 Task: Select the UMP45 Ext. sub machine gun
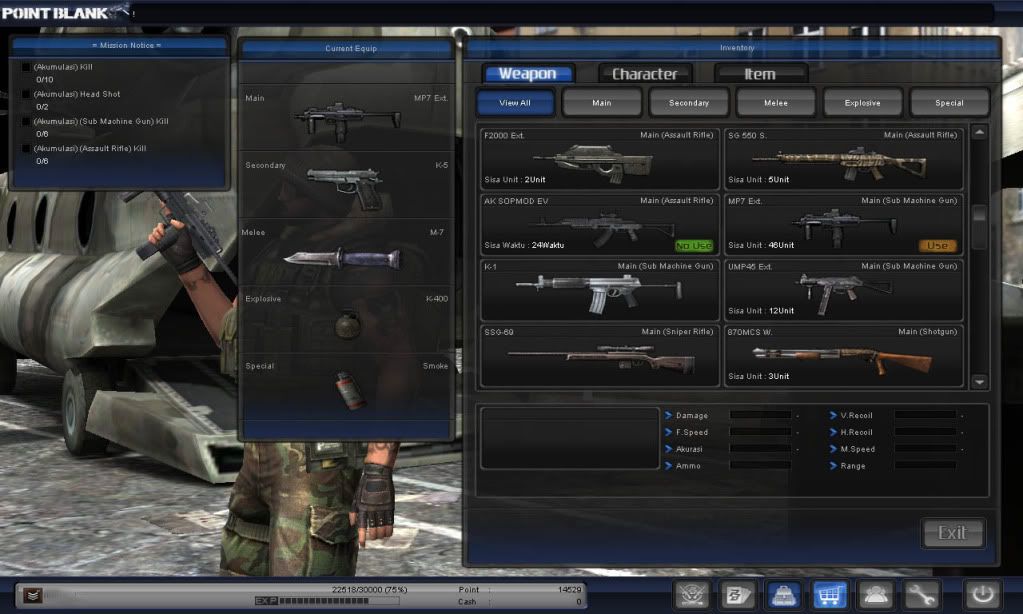click(x=844, y=290)
